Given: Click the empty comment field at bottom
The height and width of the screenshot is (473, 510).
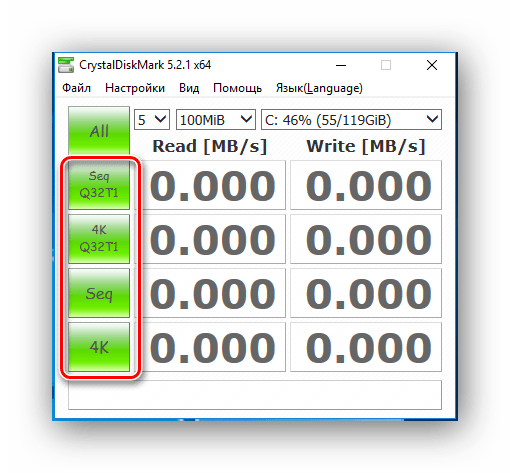Looking at the screenshot, I should (255, 395).
